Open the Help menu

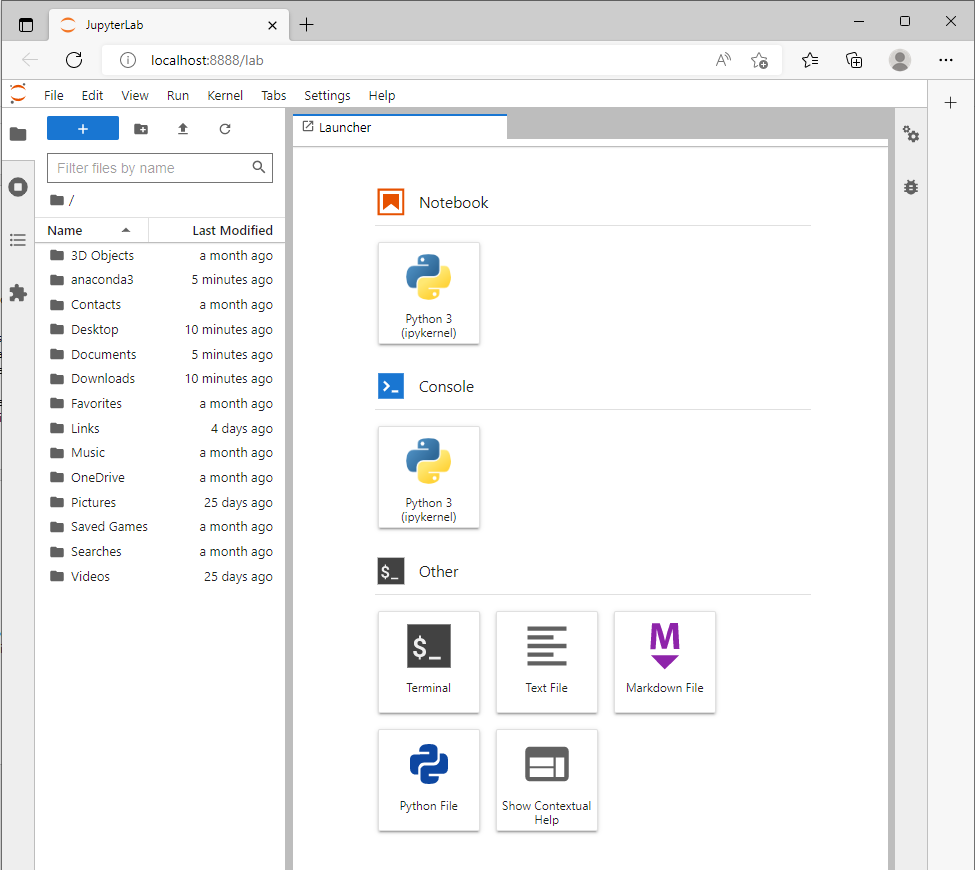(x=382, y=95)
